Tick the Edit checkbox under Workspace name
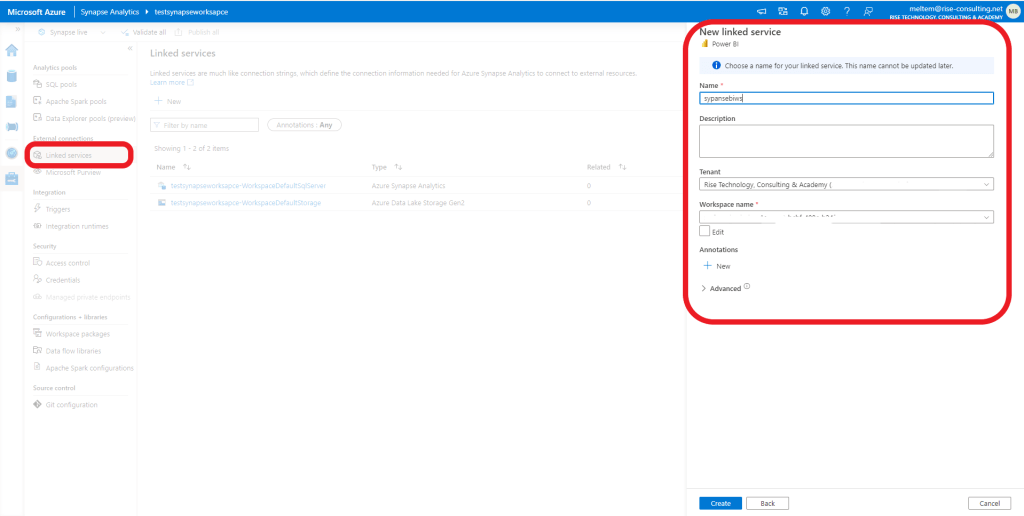 click(x=705, y=231)
